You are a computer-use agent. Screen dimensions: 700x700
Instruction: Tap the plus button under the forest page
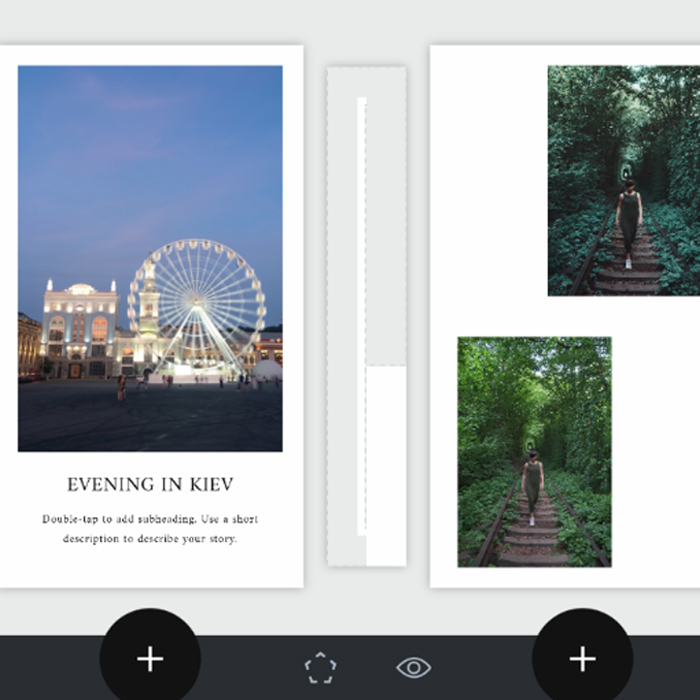coord(582,658)
